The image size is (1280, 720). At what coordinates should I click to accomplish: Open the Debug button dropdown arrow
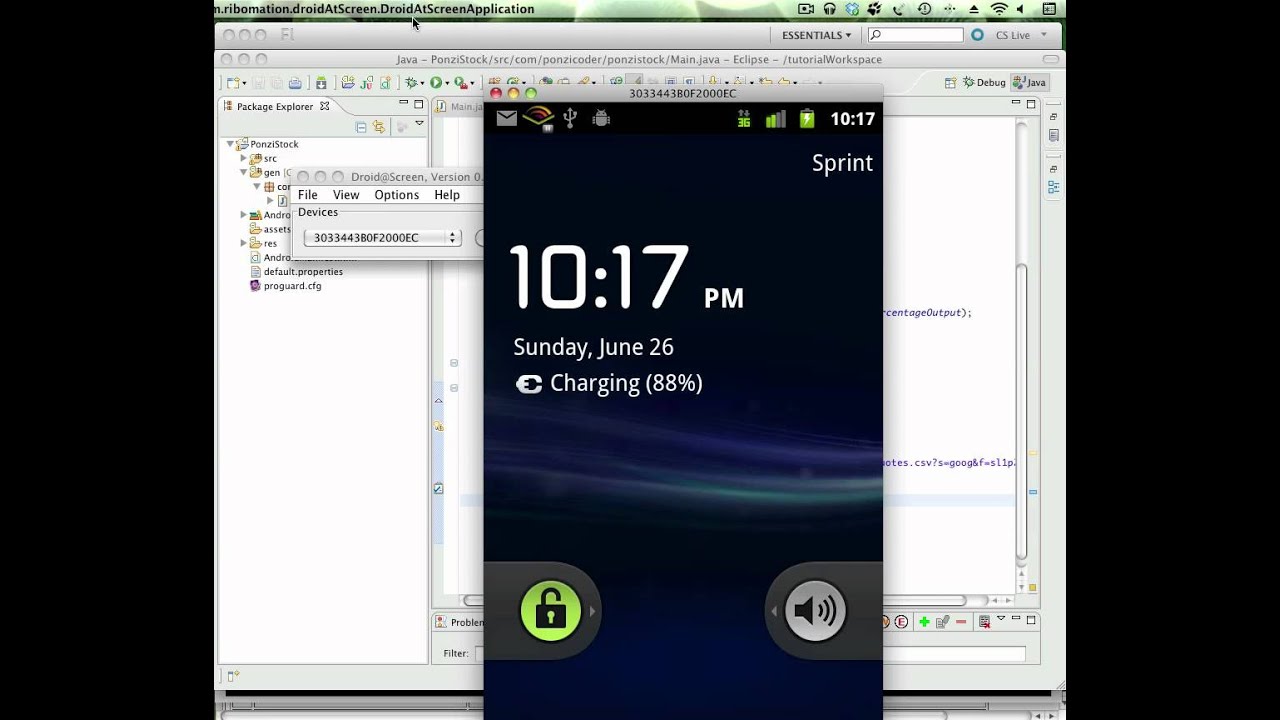point(421,84)
